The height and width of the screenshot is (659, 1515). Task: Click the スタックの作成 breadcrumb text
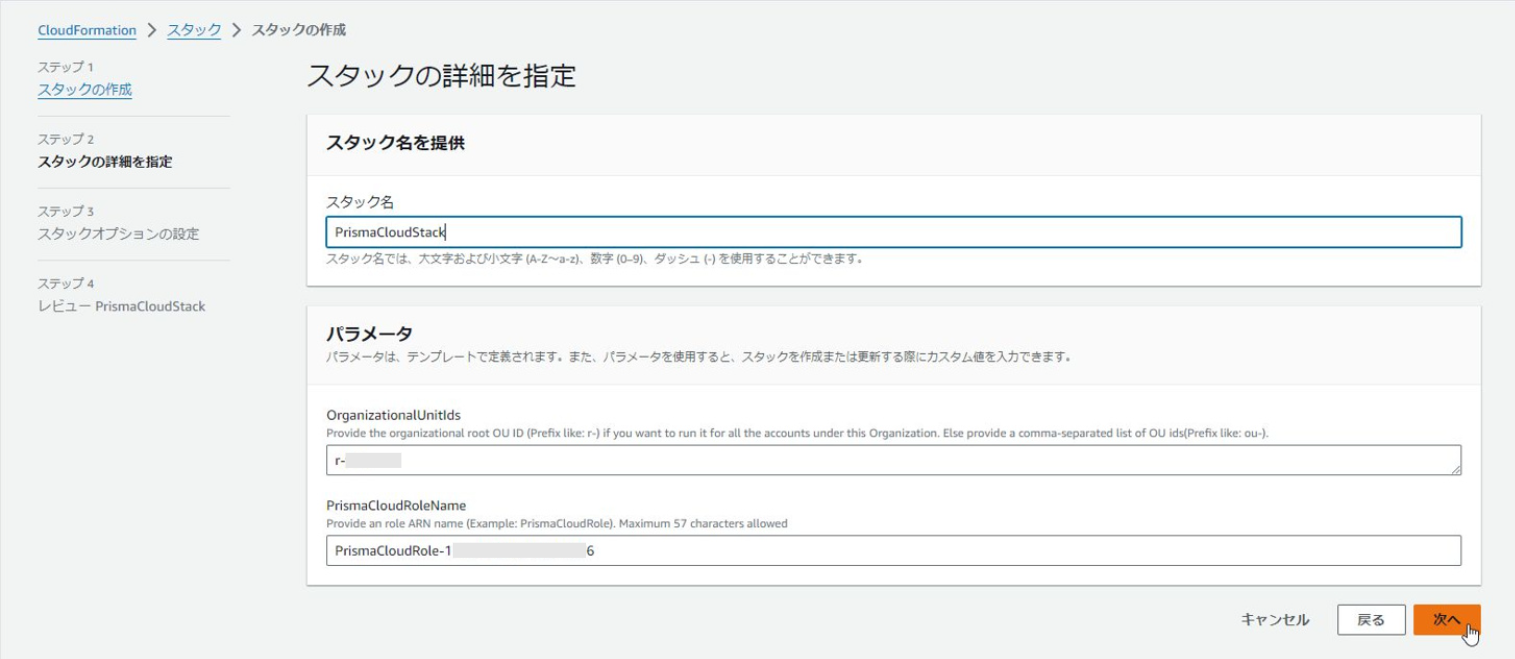pyautogui.click(x=299, y=30)
